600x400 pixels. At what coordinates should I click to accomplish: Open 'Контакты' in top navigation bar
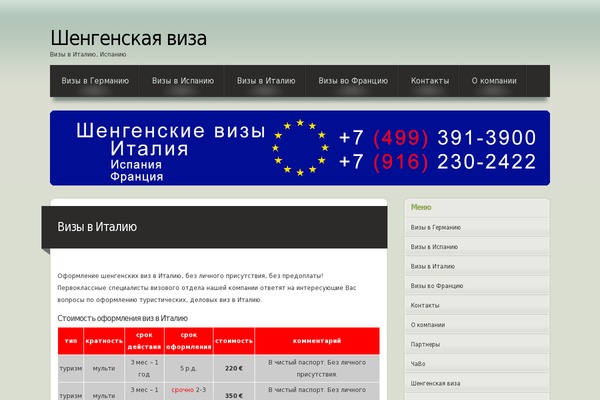[430, 81]
